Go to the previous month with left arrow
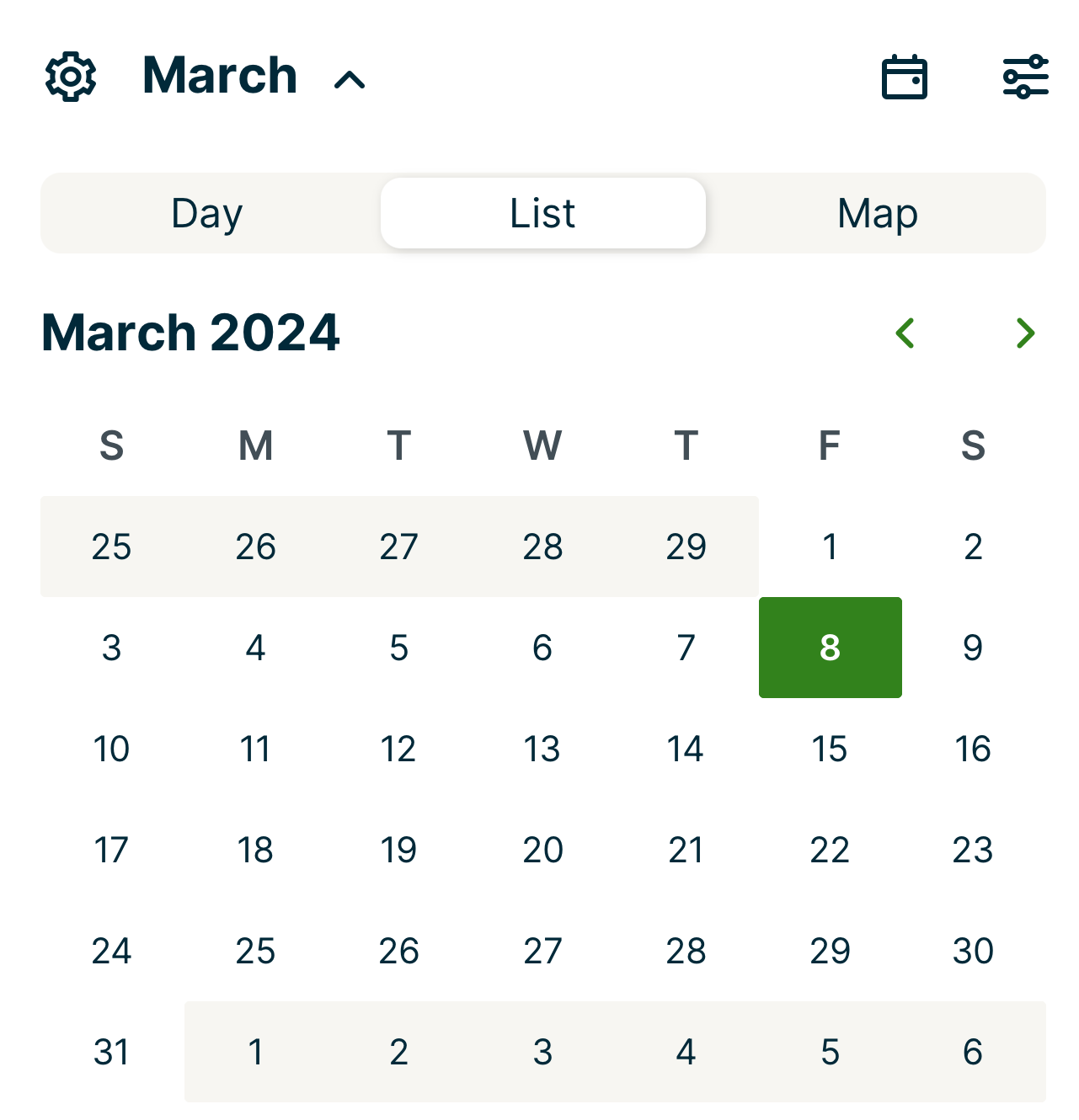 pos(905,333)
